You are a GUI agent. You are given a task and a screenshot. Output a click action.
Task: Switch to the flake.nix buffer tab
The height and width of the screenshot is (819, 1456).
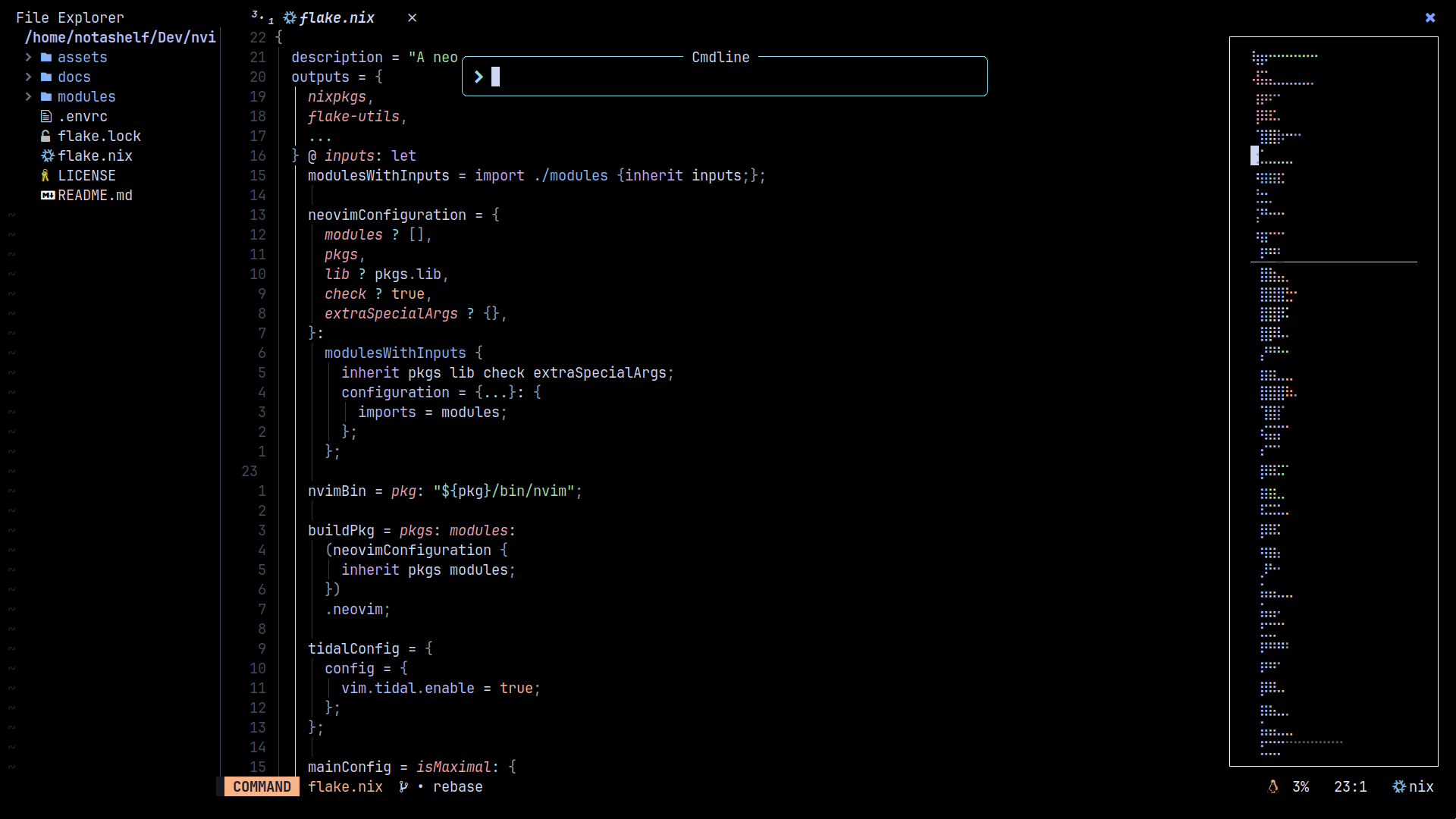point(336,18)
